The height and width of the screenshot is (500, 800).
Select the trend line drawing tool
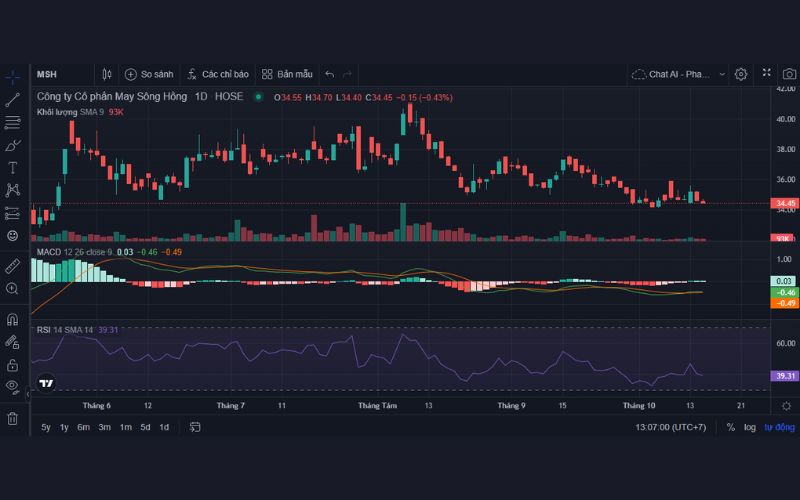point(13,99)
